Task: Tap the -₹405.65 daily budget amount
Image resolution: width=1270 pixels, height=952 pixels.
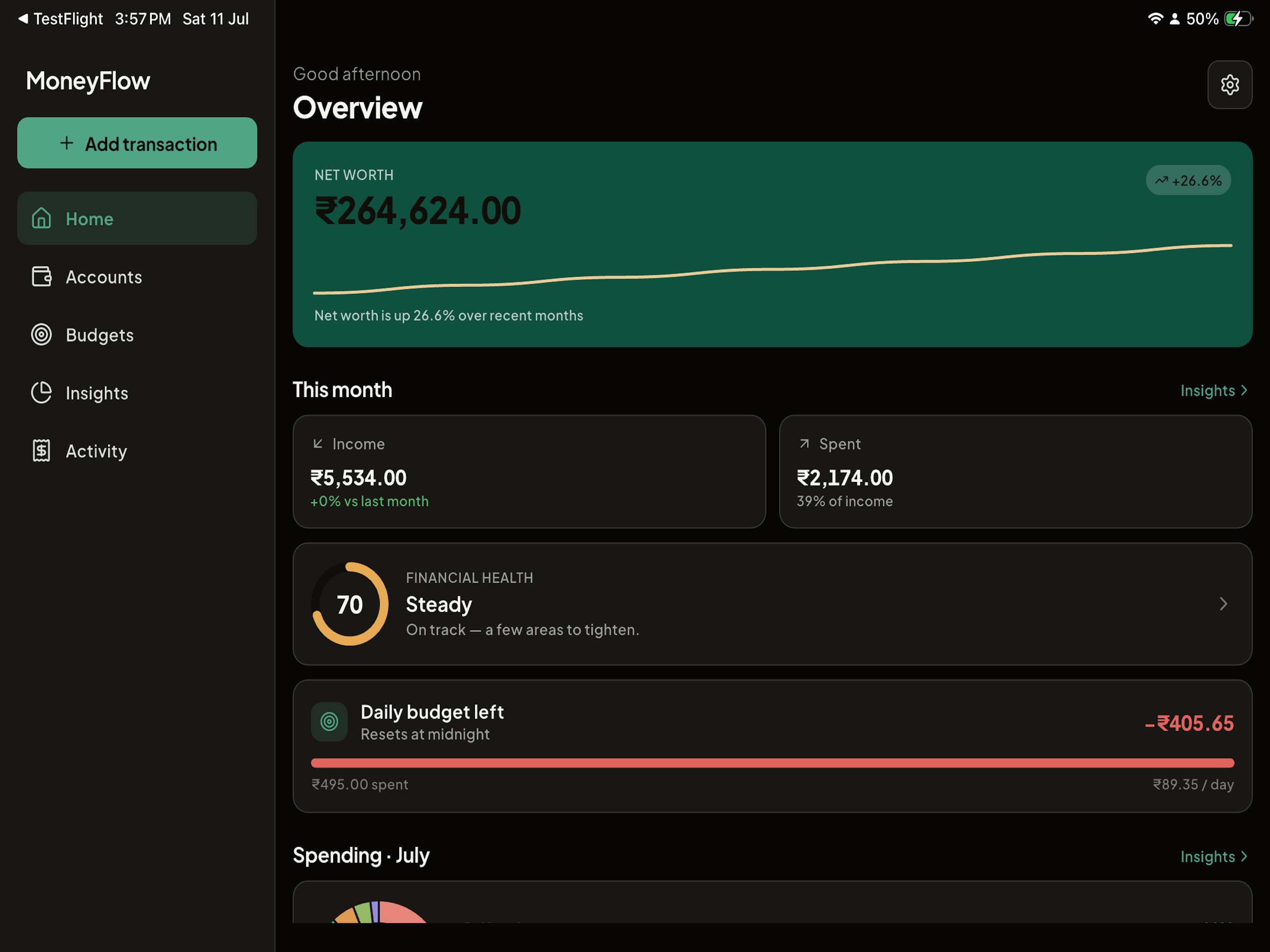Action: tap(1189, 723)
